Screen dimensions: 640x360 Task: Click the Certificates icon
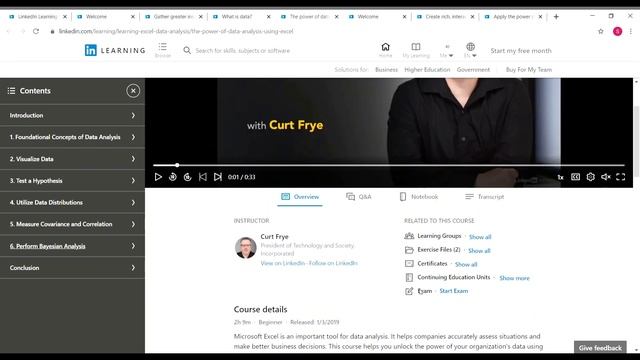[x=409, y=264]
